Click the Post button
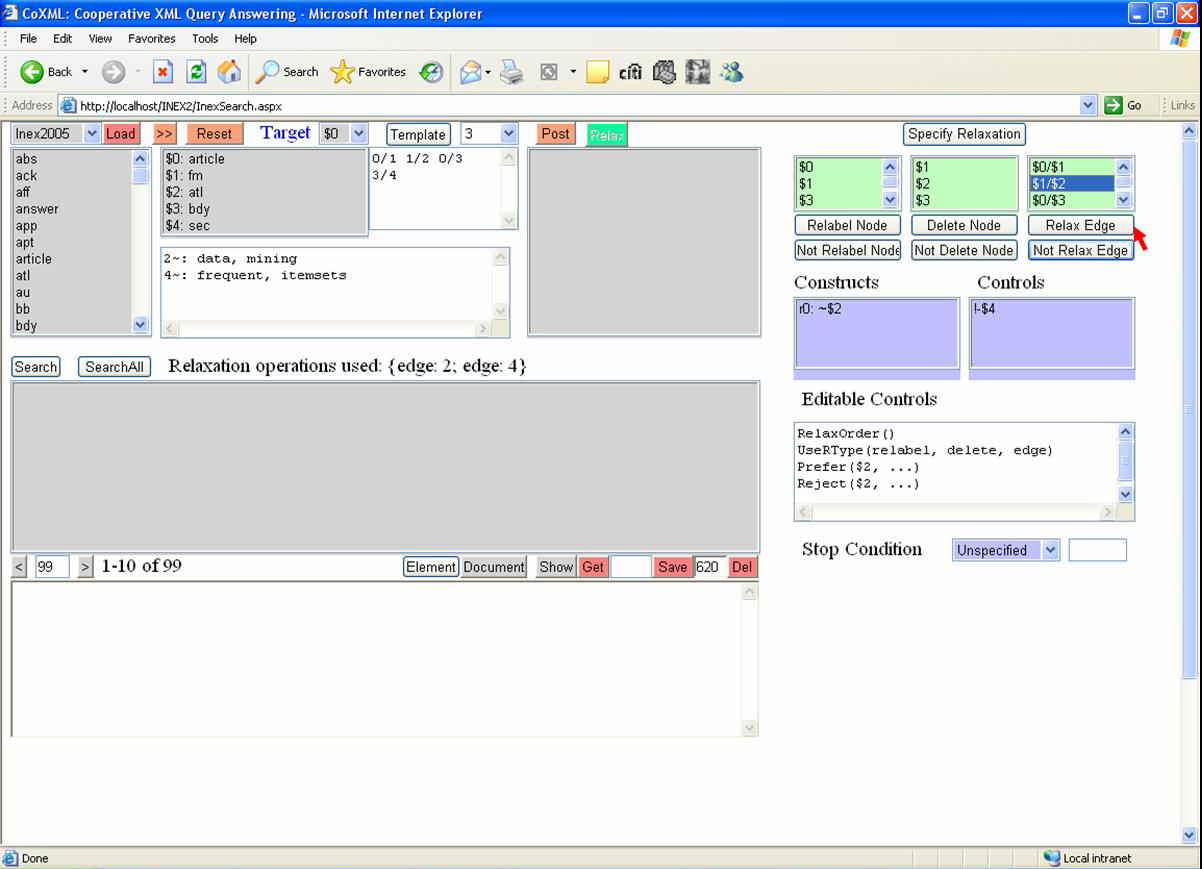 coord(555,133)
